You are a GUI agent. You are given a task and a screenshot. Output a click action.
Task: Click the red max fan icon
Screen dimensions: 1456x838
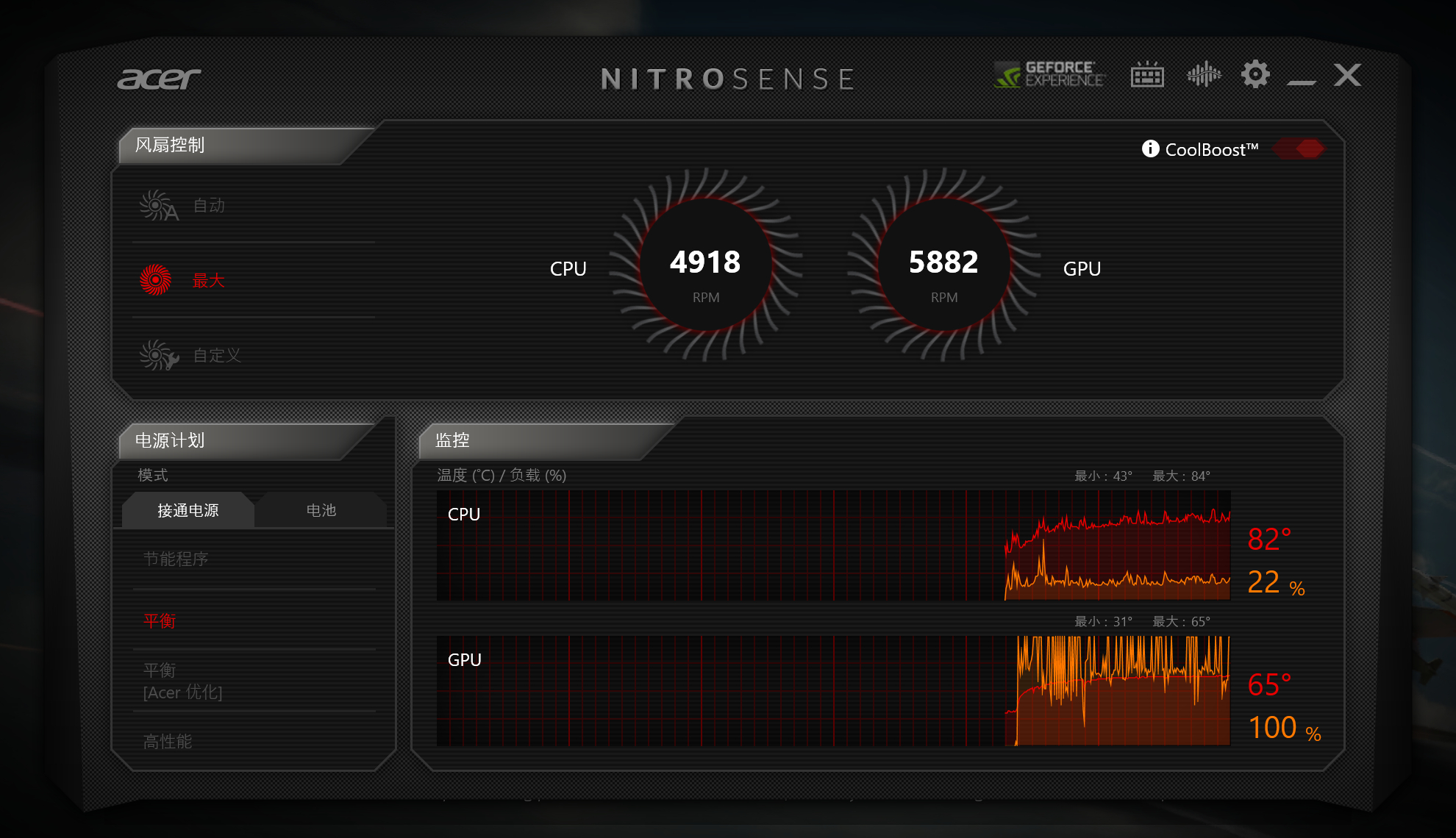click(x=155, y=280)
